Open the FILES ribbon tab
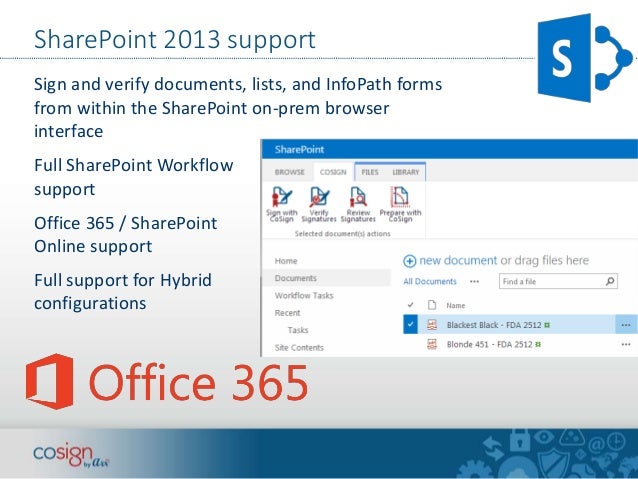Screen dimensions: 638x479 tap(370, 172)
